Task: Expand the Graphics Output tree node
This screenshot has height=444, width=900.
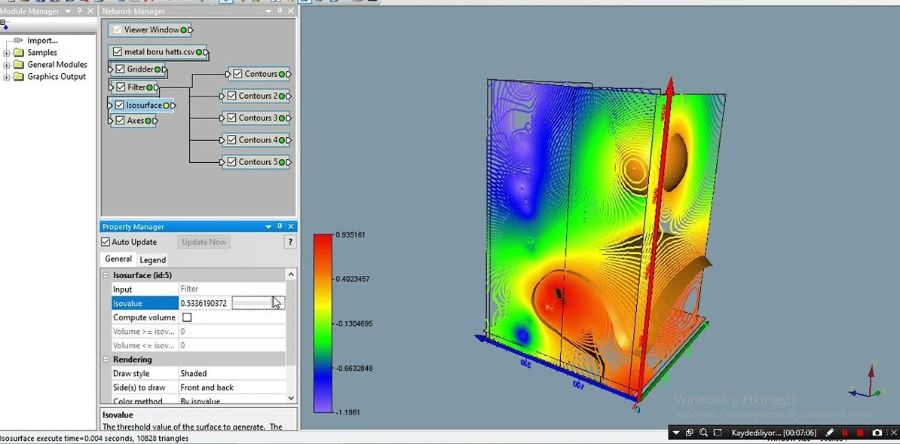Action: [7, 77]
